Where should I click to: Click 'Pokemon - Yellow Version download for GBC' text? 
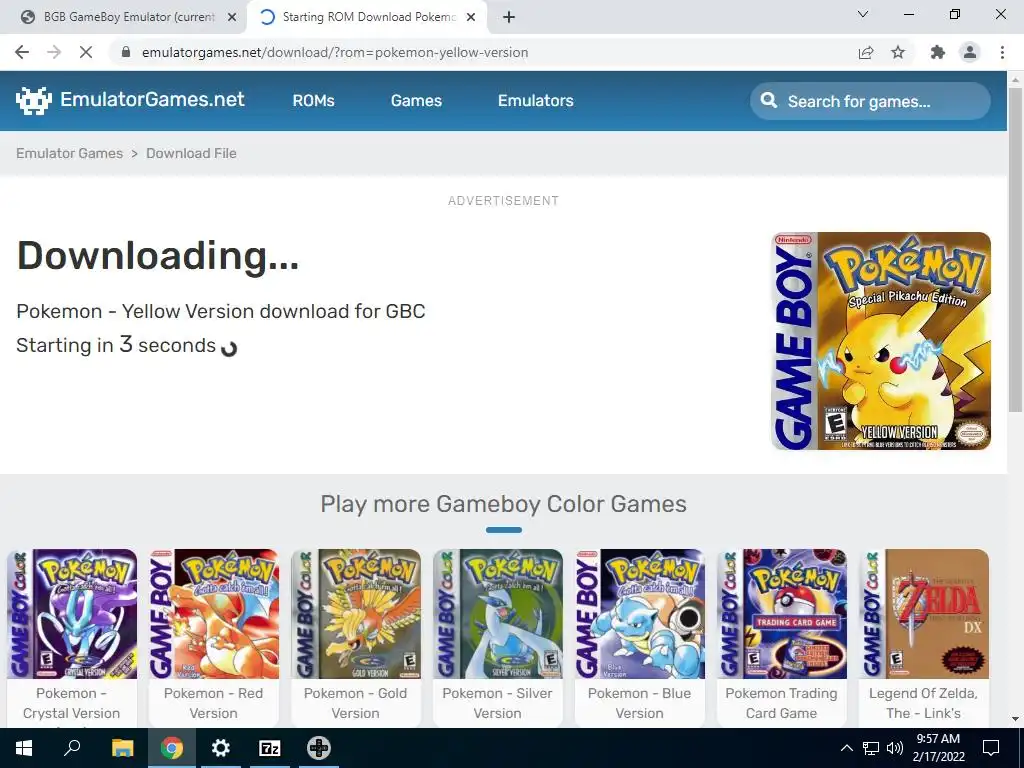point(221,312)
